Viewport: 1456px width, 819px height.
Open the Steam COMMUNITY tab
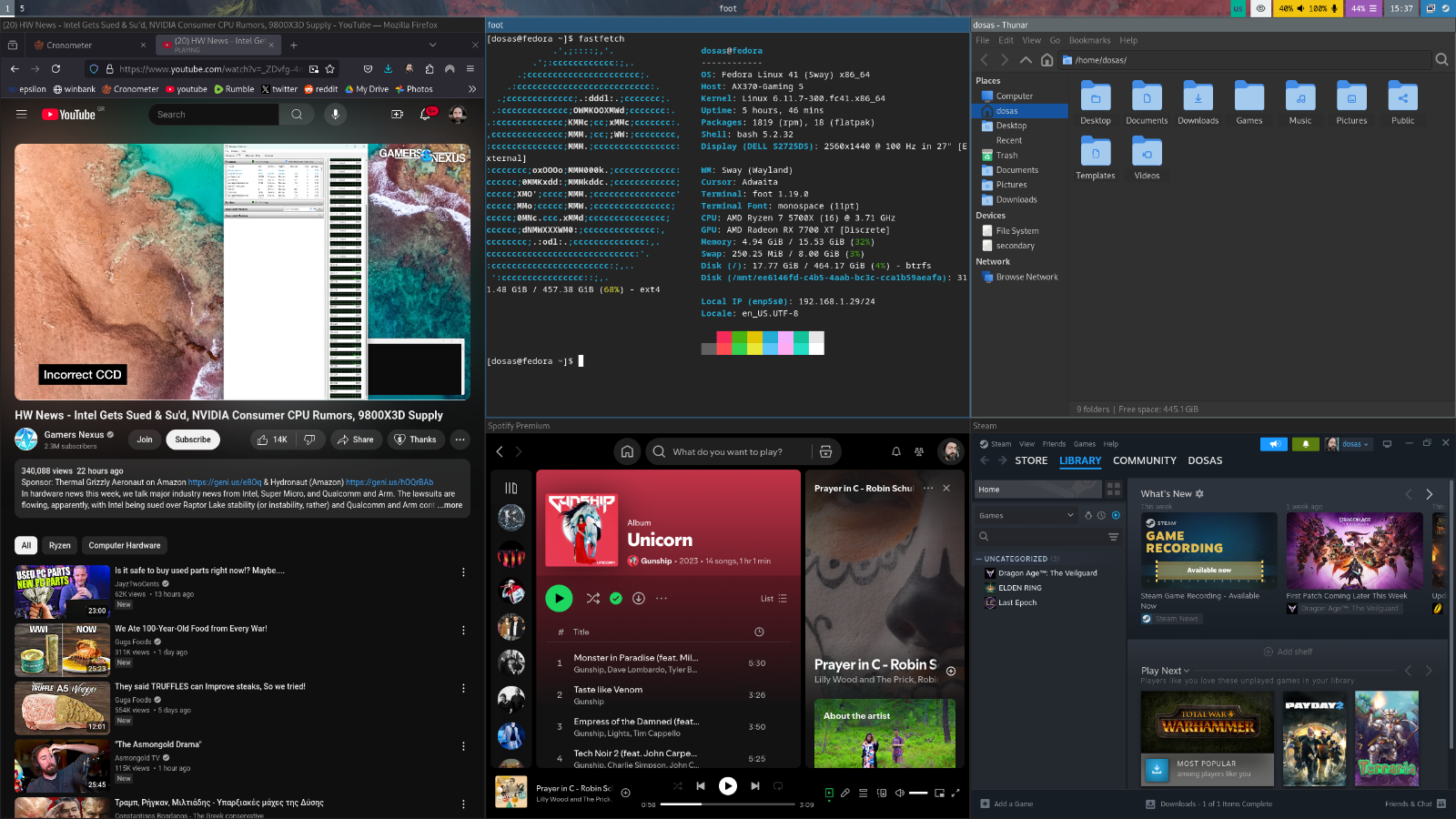(1144, 460)
